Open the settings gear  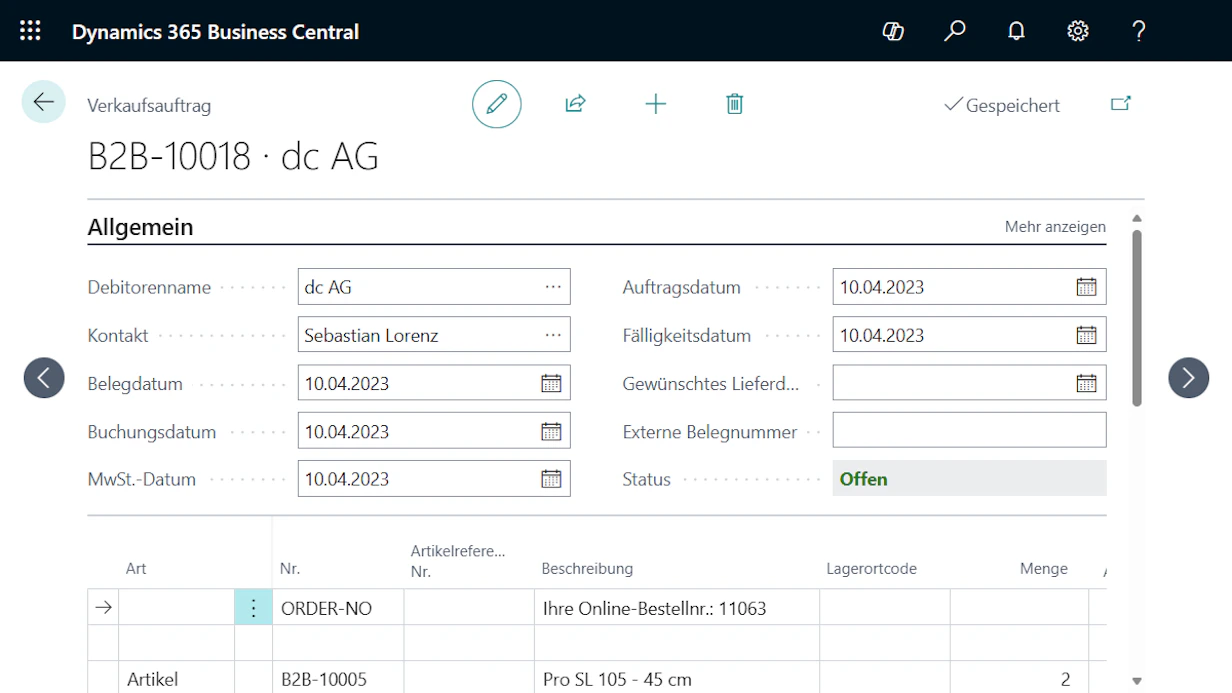click(x=1078, y=31)
